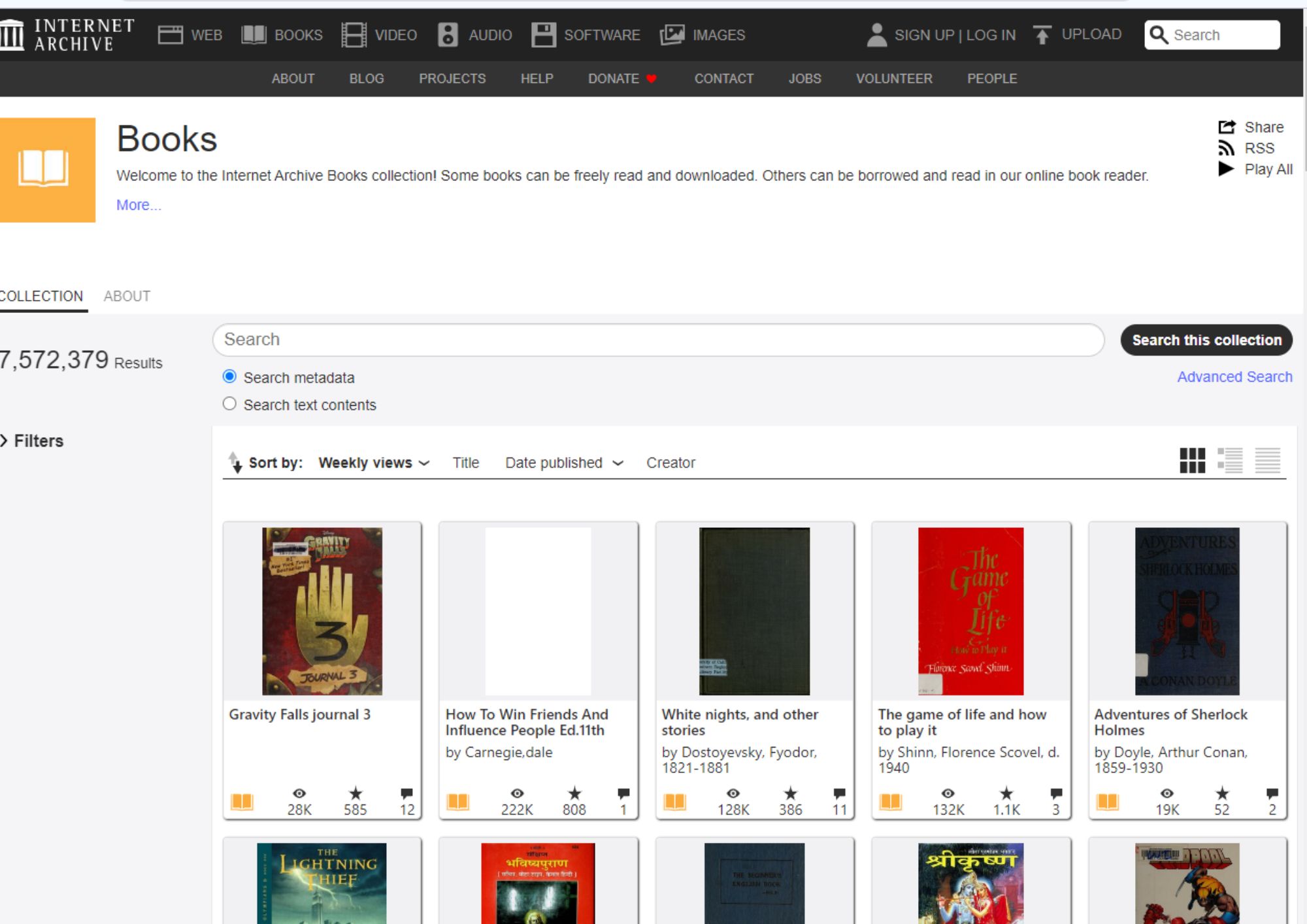
Task: Focus the collection search input field
Action: (x=658, y=340)
